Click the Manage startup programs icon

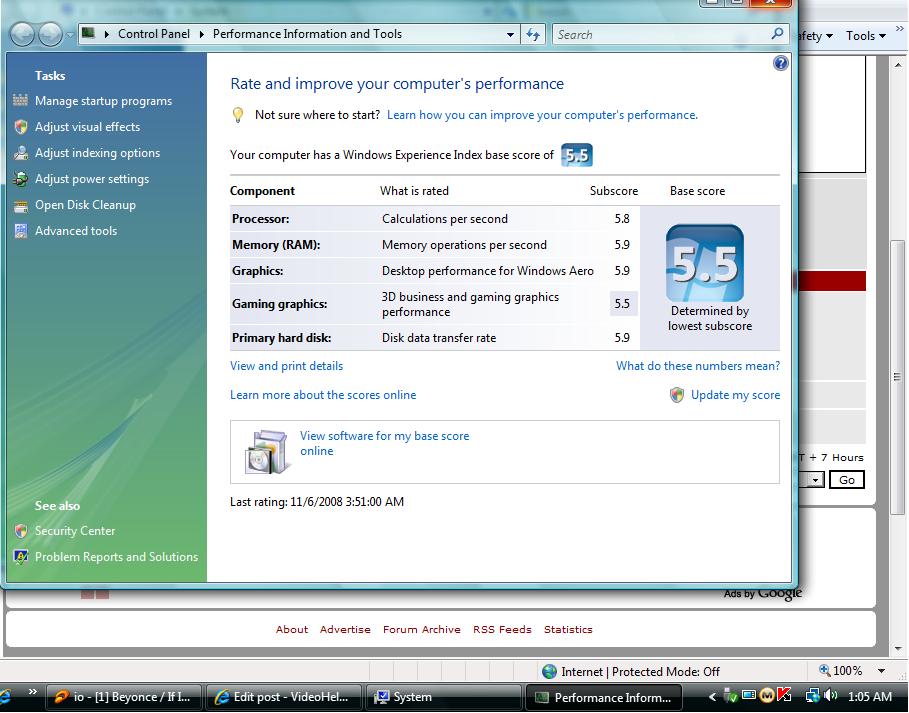tap(20, 100)
